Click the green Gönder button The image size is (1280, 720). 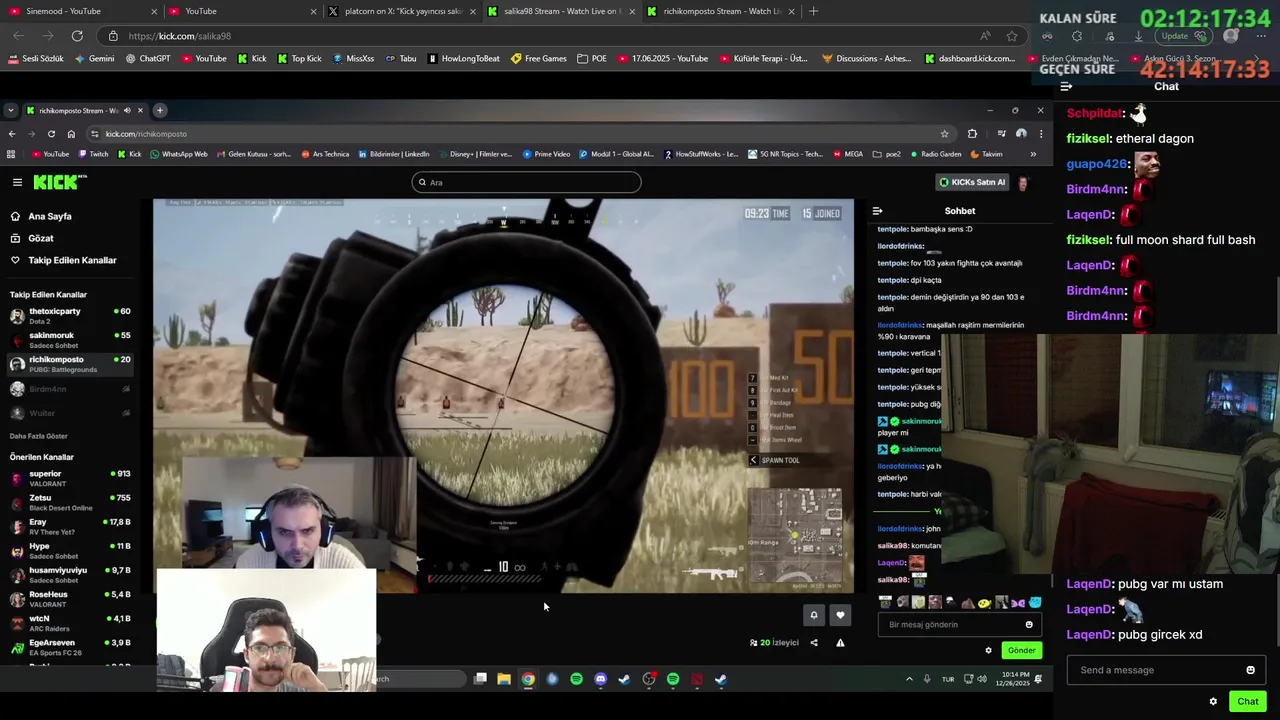(1022, 650)
